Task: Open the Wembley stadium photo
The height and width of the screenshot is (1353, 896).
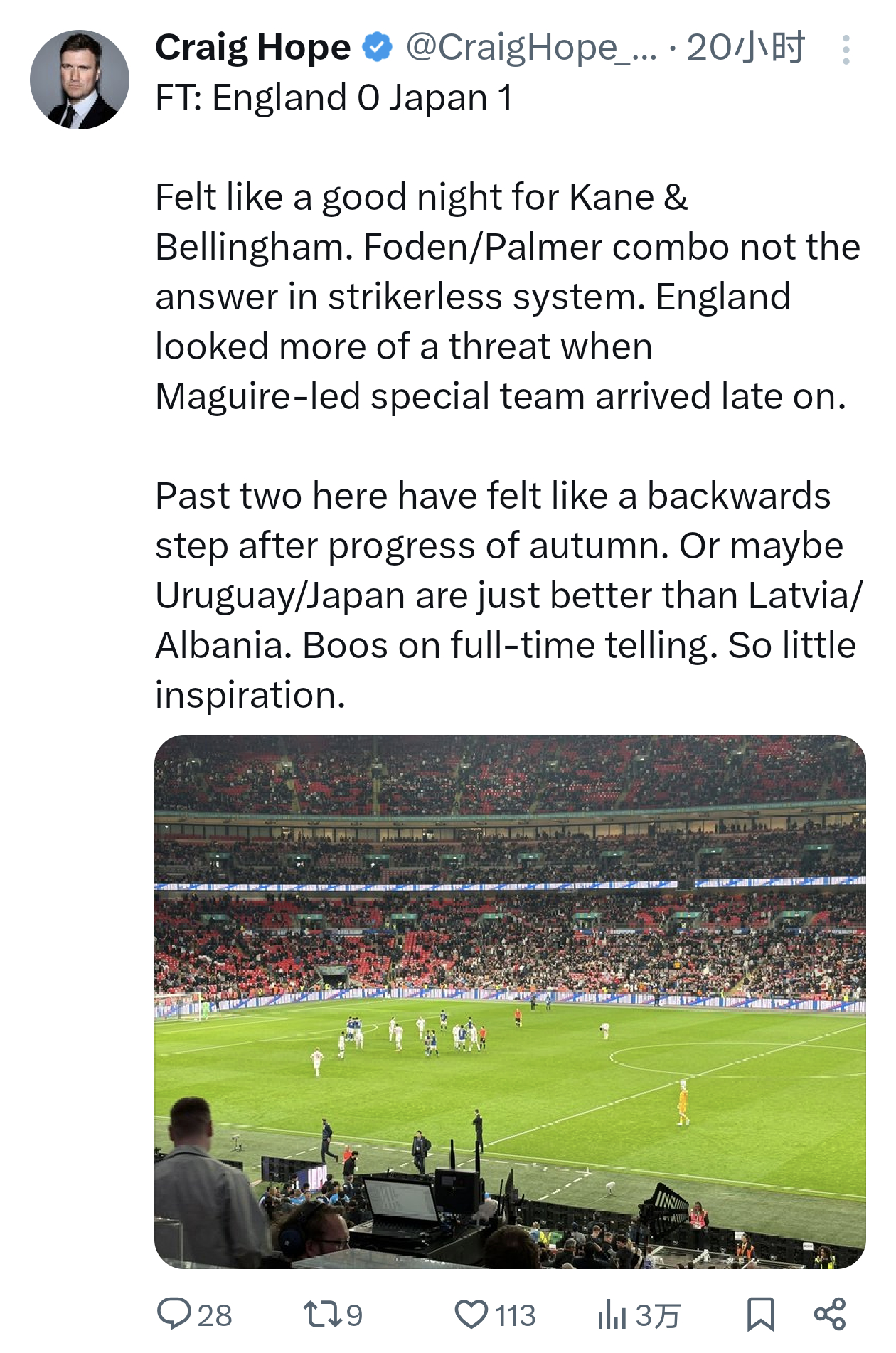Action: click(510, 1001)
